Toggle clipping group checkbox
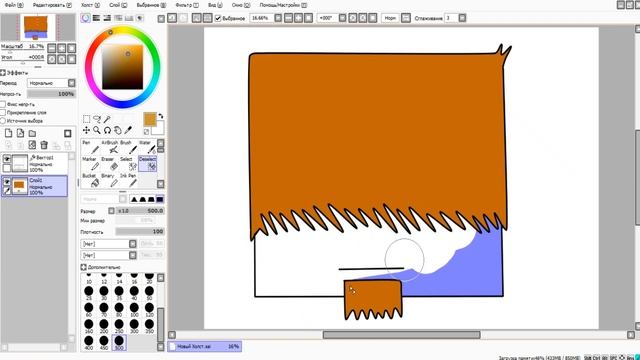Image resolution: width=640 pixels, height=360 pixels. click(3, 112)
